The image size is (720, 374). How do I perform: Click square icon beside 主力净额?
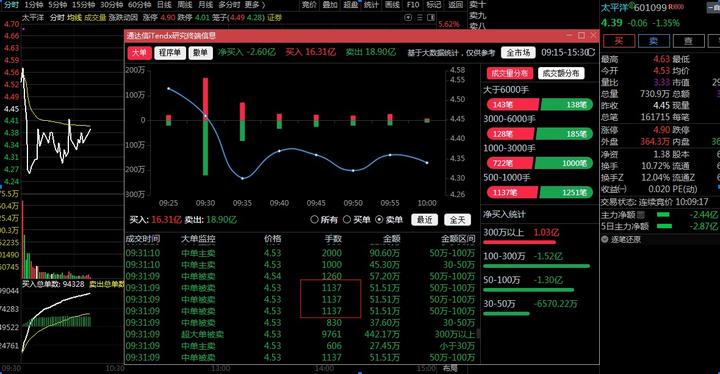(641, 214)
